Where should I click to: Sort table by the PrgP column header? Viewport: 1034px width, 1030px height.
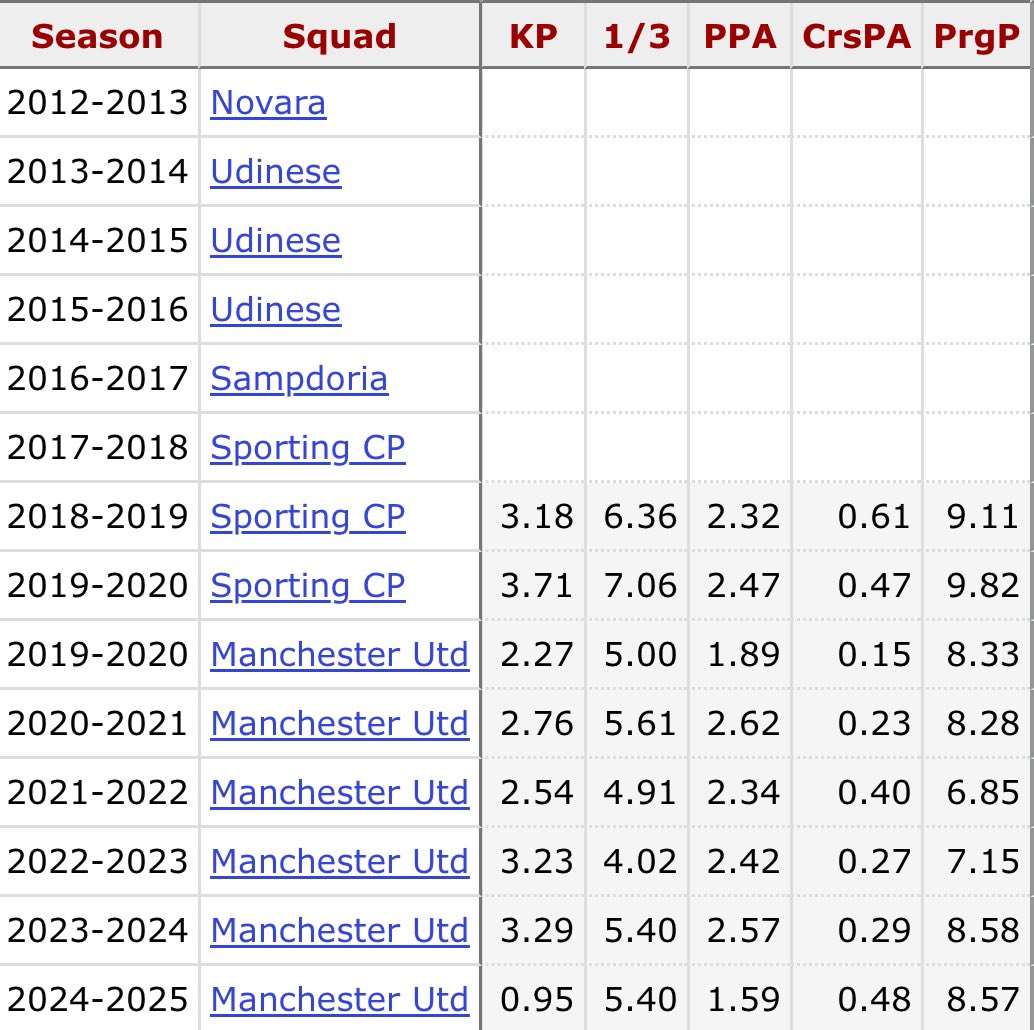[x=977, y=36]
